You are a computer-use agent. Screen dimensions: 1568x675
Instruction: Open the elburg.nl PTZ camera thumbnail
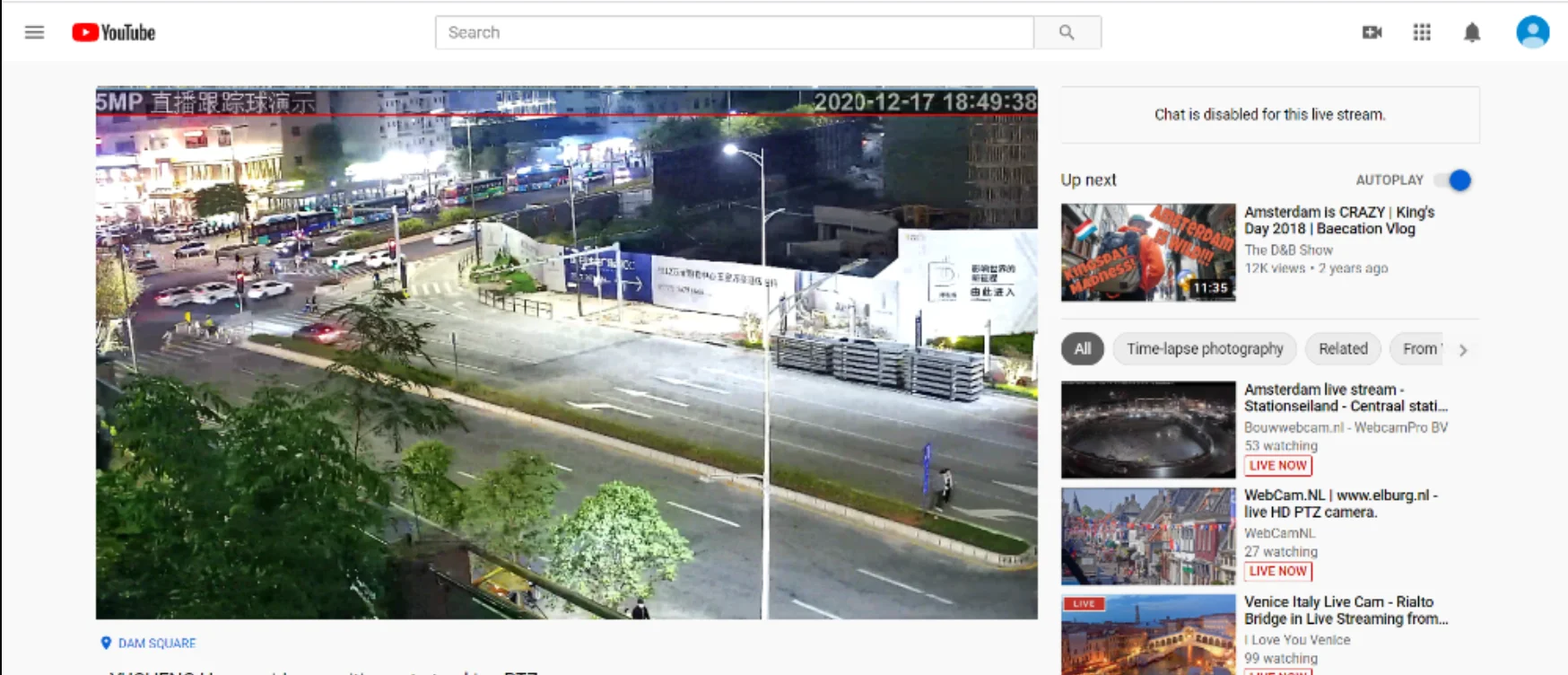point(1148,536)
